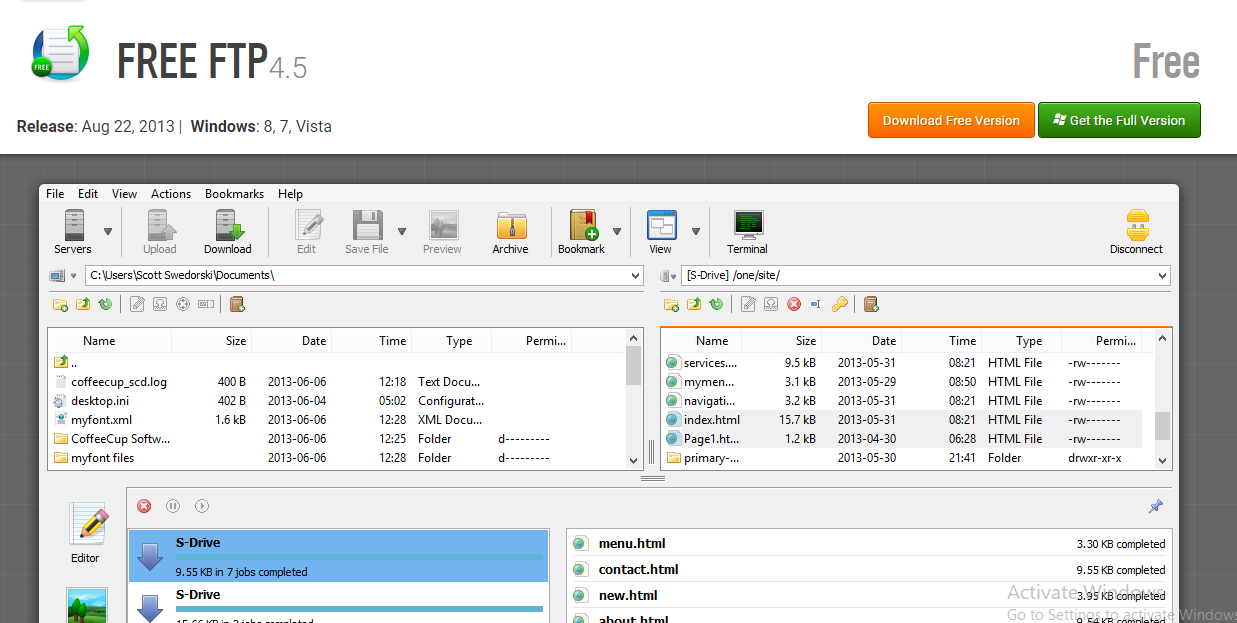Refresh the remote pane listing
Screen dimensions: 1237x623
(x=716, y=304)
